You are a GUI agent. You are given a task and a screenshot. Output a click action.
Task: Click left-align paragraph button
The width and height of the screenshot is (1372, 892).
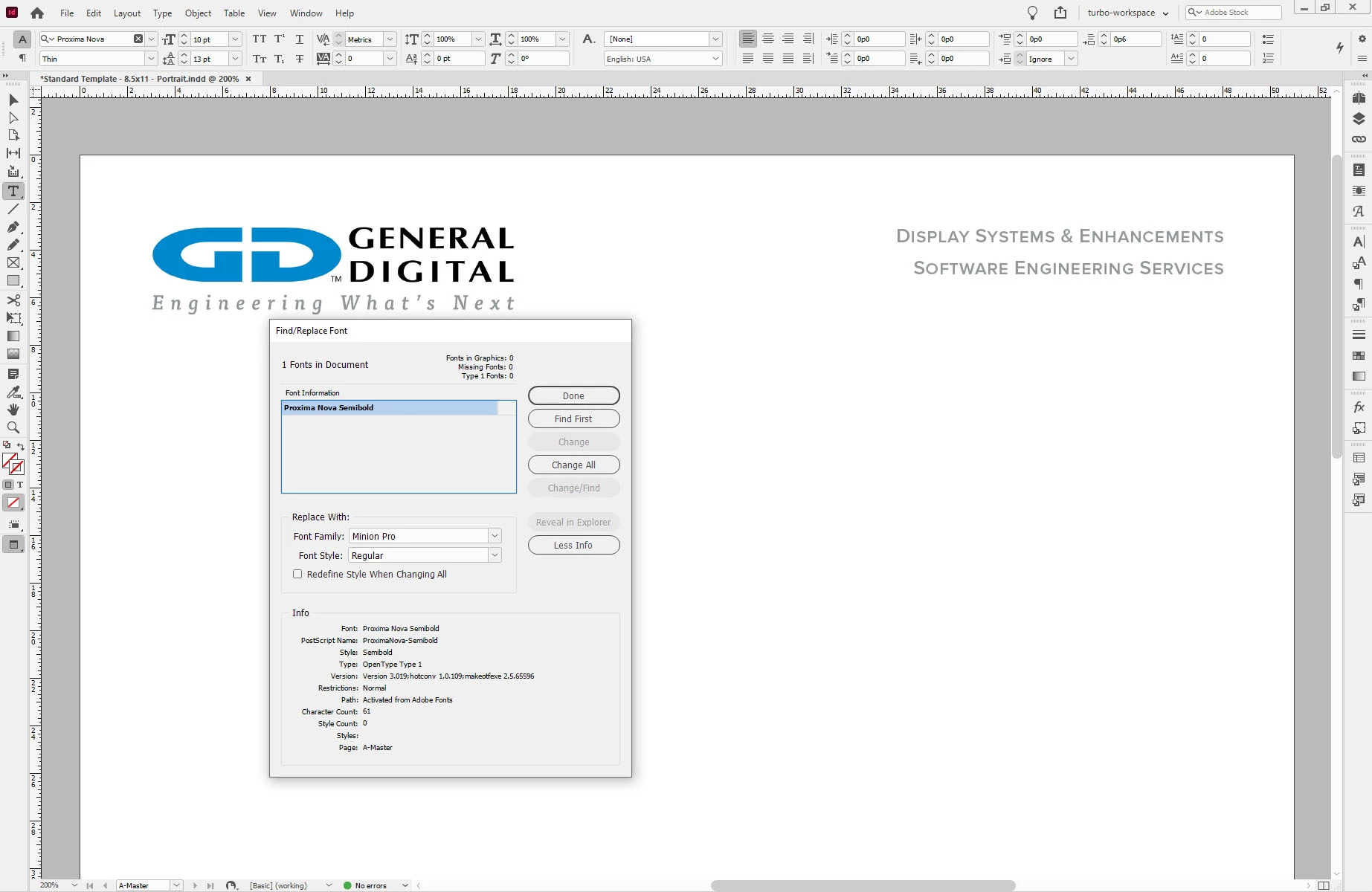point(748,39)
